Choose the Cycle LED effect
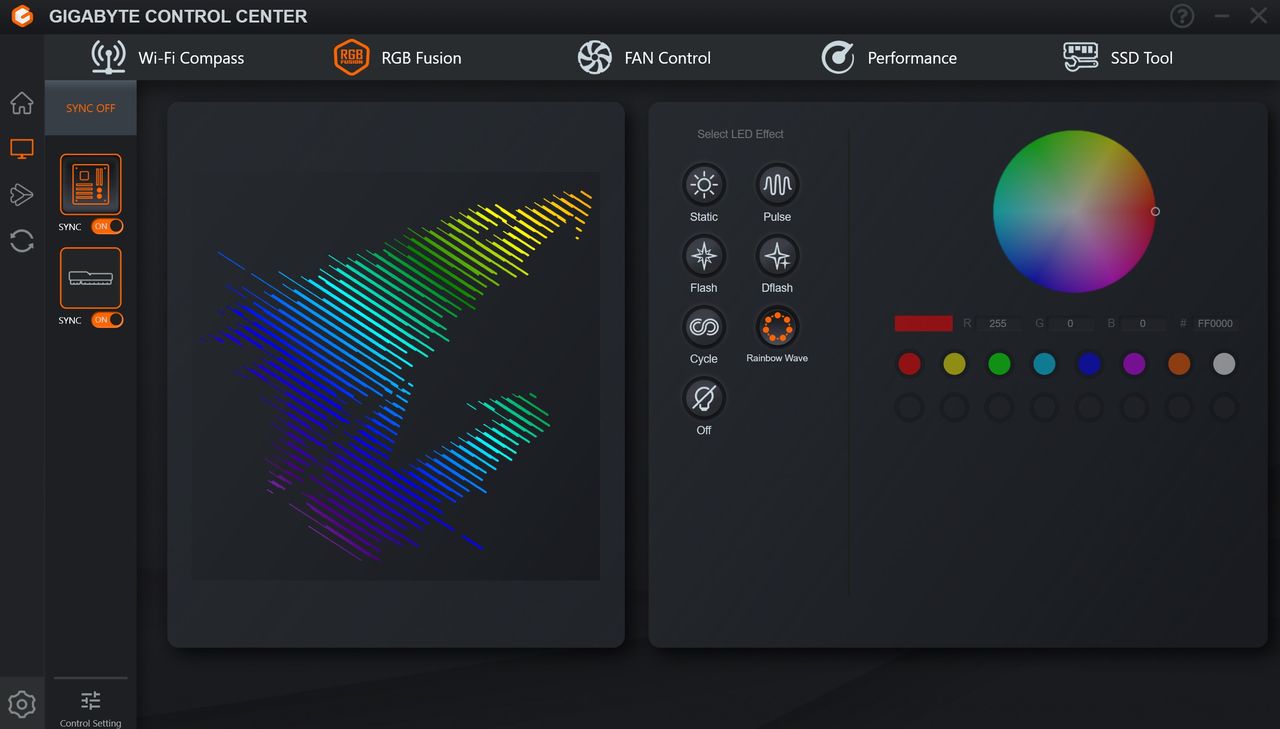This screenshot has height=729, width=1280. point(704,327)
